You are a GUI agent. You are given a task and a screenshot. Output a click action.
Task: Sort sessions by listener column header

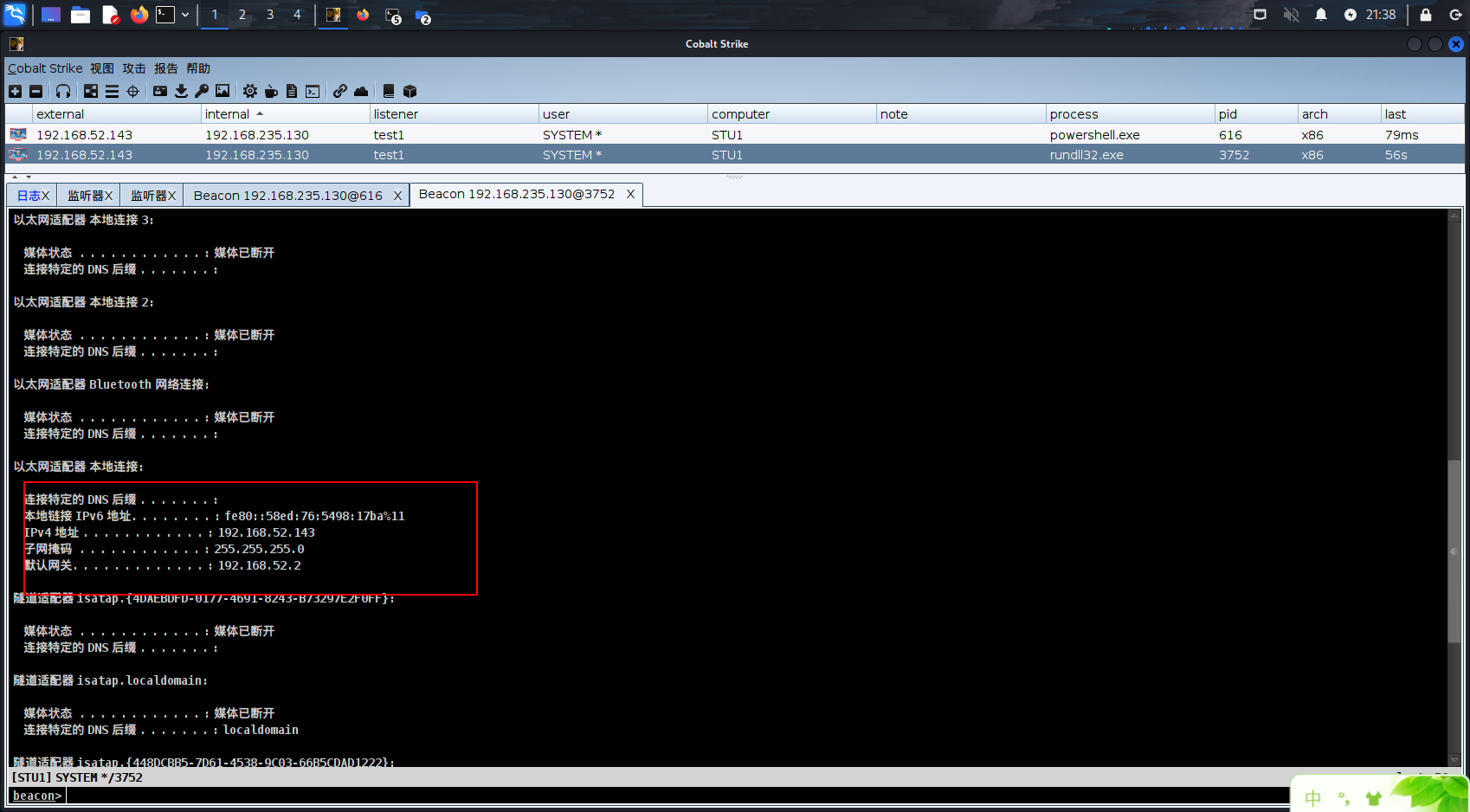coord(454,114)
